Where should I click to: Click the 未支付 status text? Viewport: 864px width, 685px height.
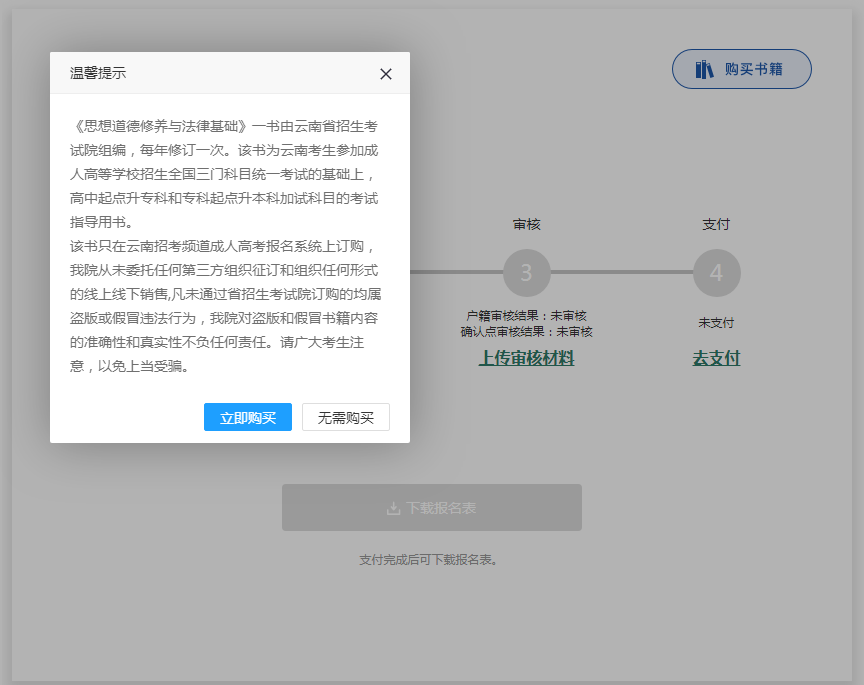(716, 322)
